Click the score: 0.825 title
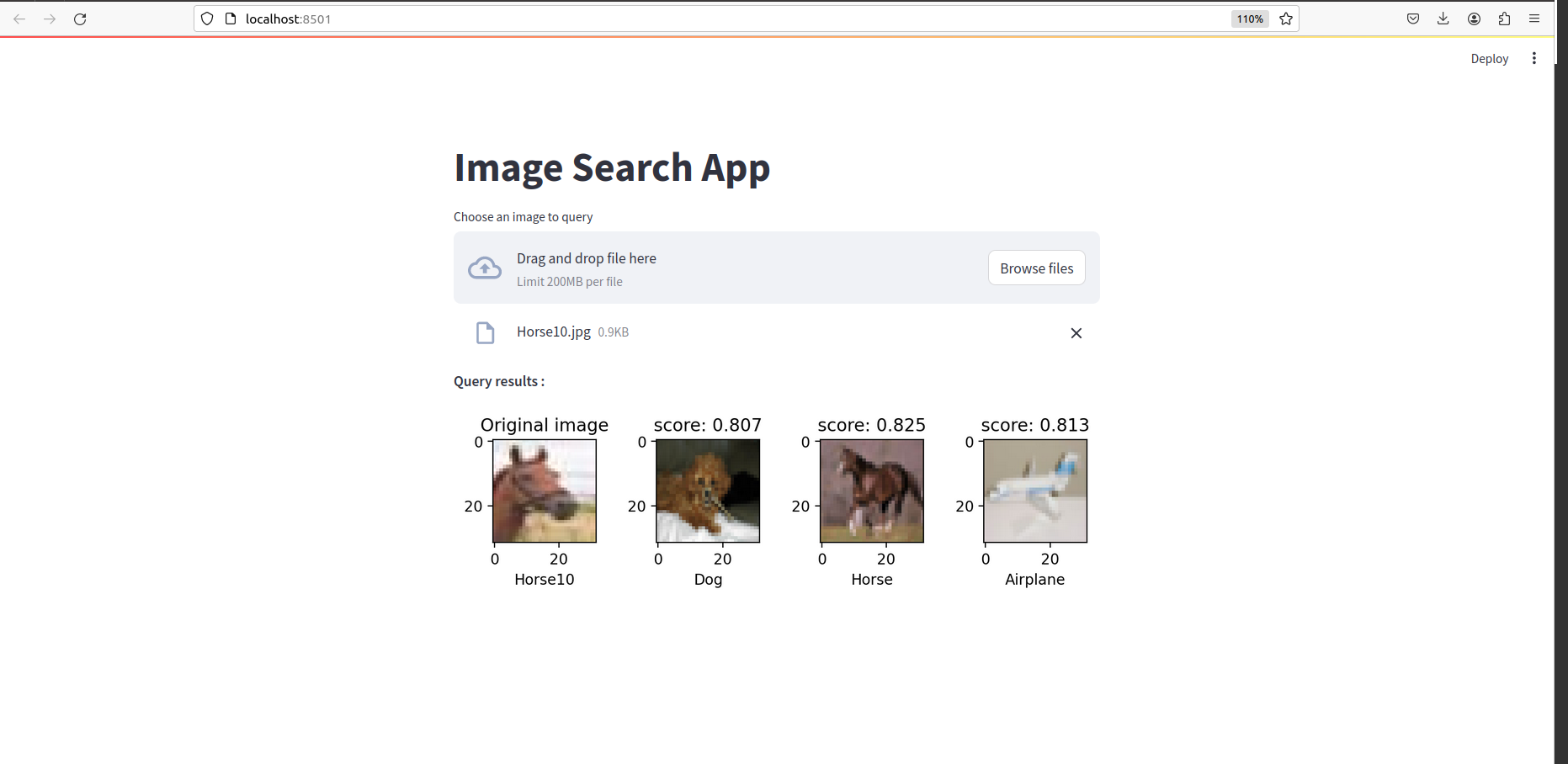1568x764 pixels. [872, 425]
